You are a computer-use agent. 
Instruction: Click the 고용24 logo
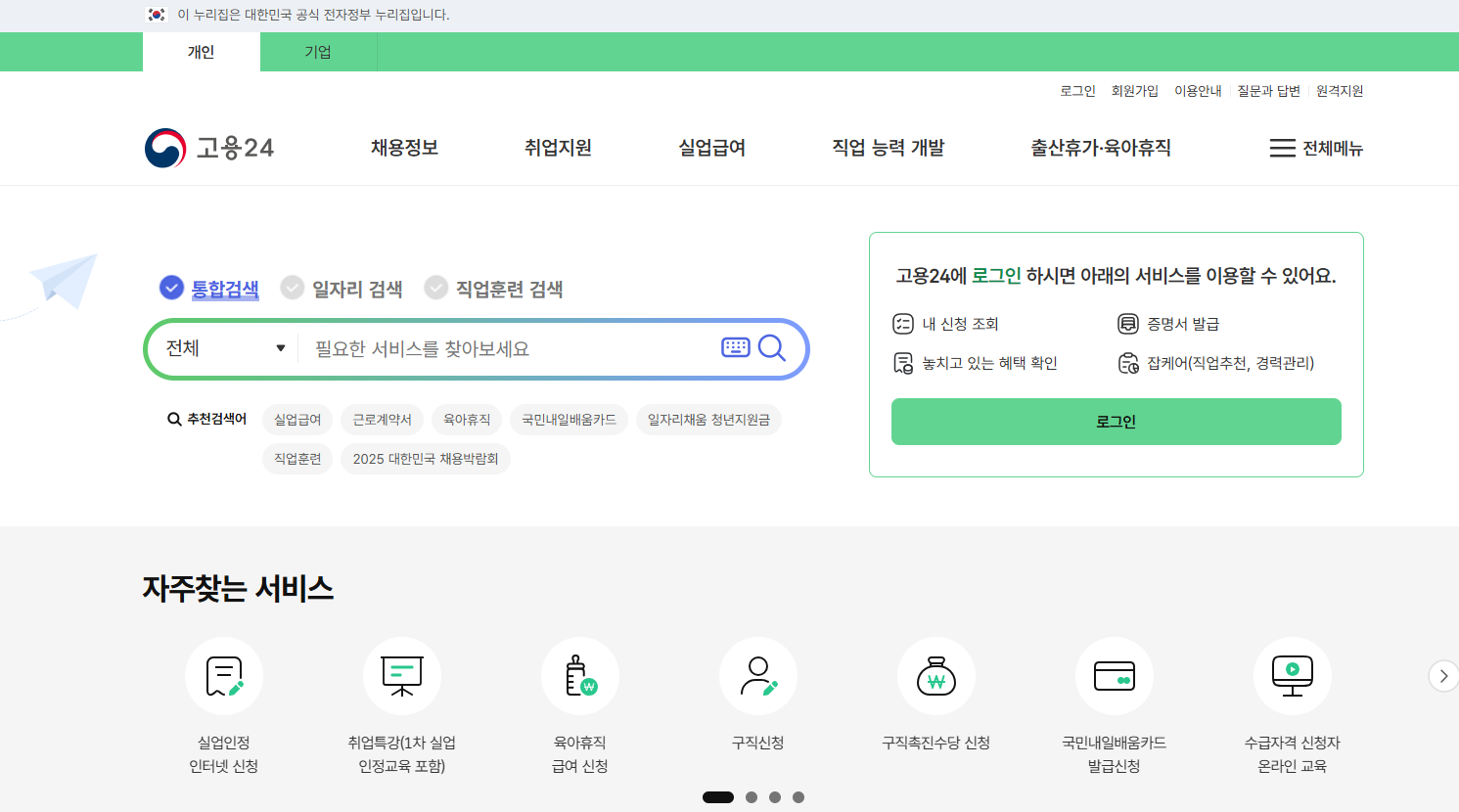(x=209, y=148)
